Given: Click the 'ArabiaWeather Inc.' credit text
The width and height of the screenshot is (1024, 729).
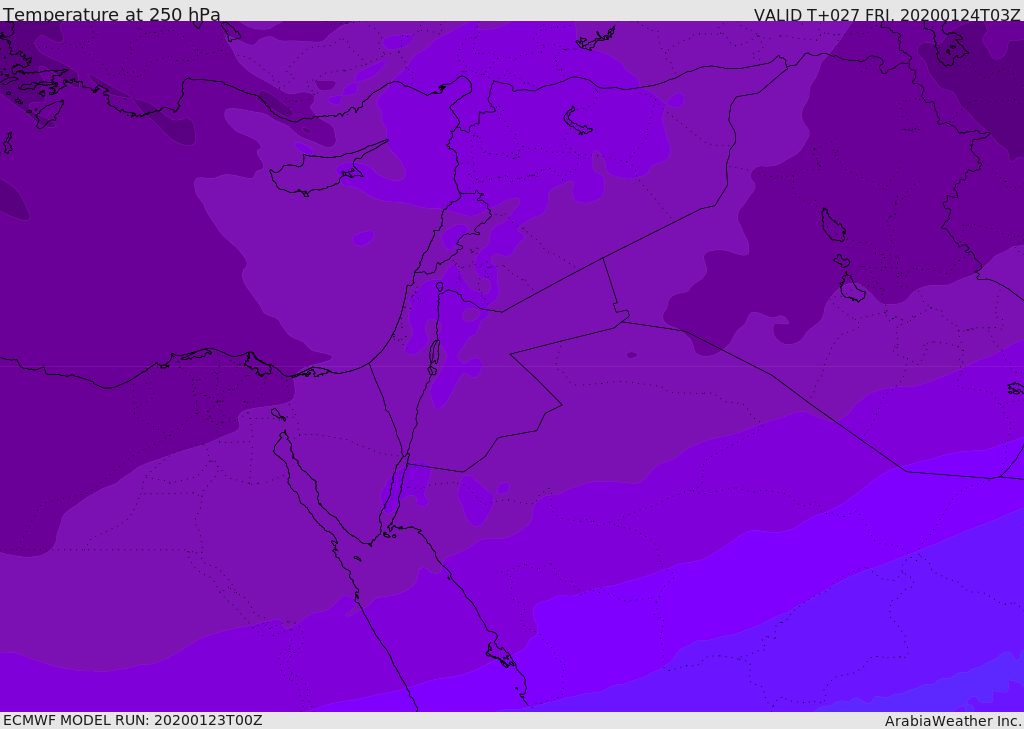Looking at the screenshot, I should (x=954, y=721).
